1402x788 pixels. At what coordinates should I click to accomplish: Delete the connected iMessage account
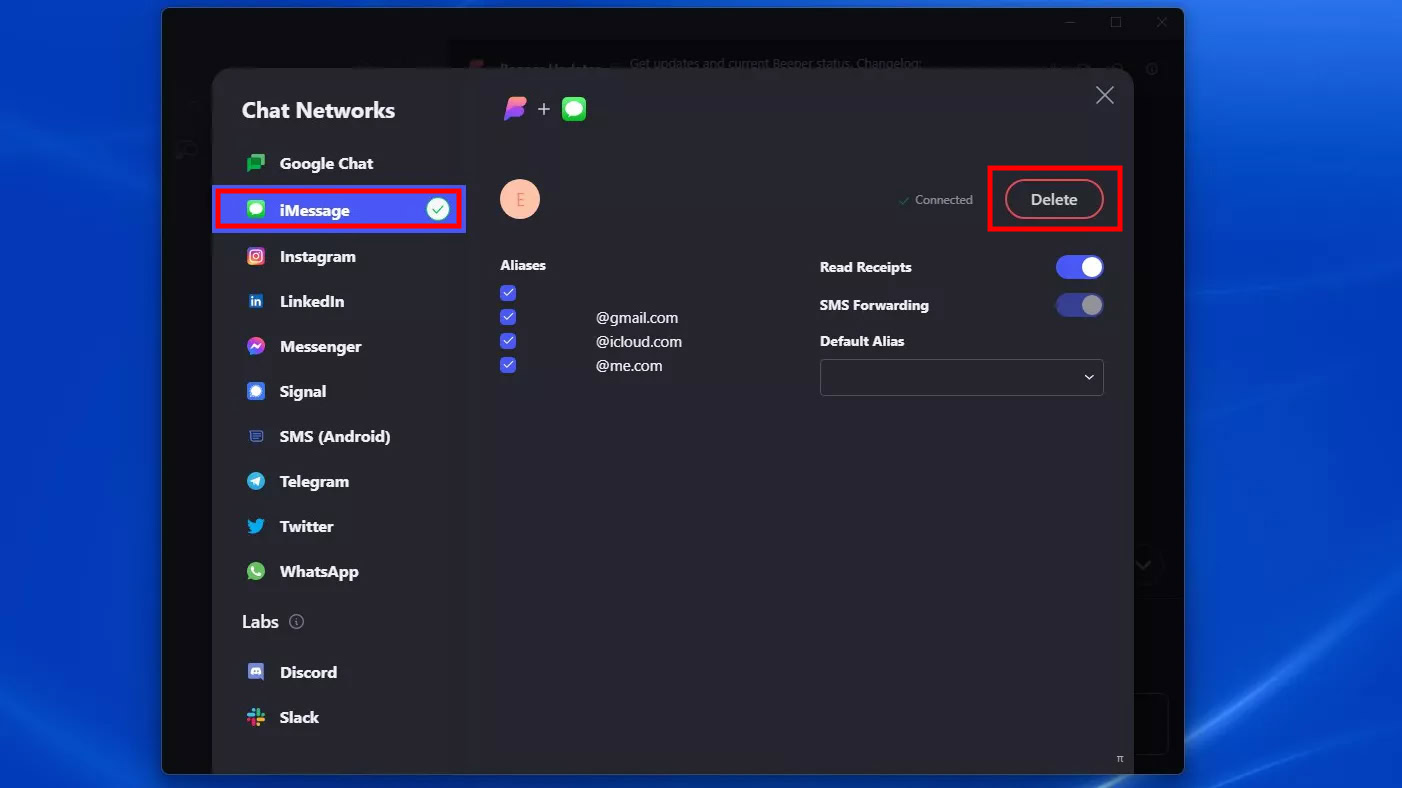pos(1054,199)
